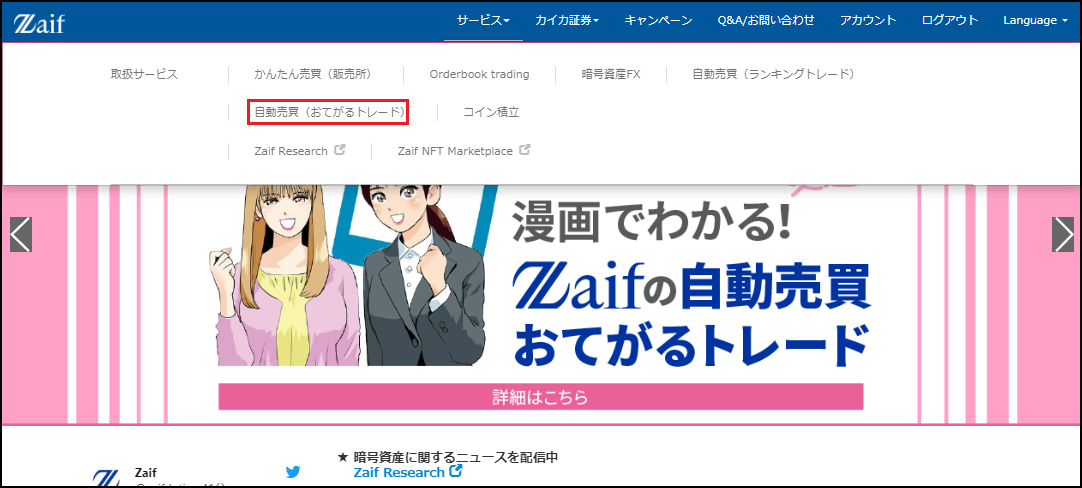The width and height of the screenshot is (1082, 488).
Task: Open Zaif Research in services menu
Action: 291,150
